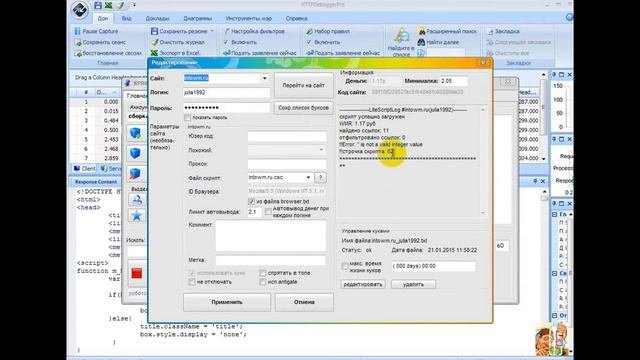This screenshot has width=640, height=360.
Task: Click the red stop square icon
Action: (137, 273)
